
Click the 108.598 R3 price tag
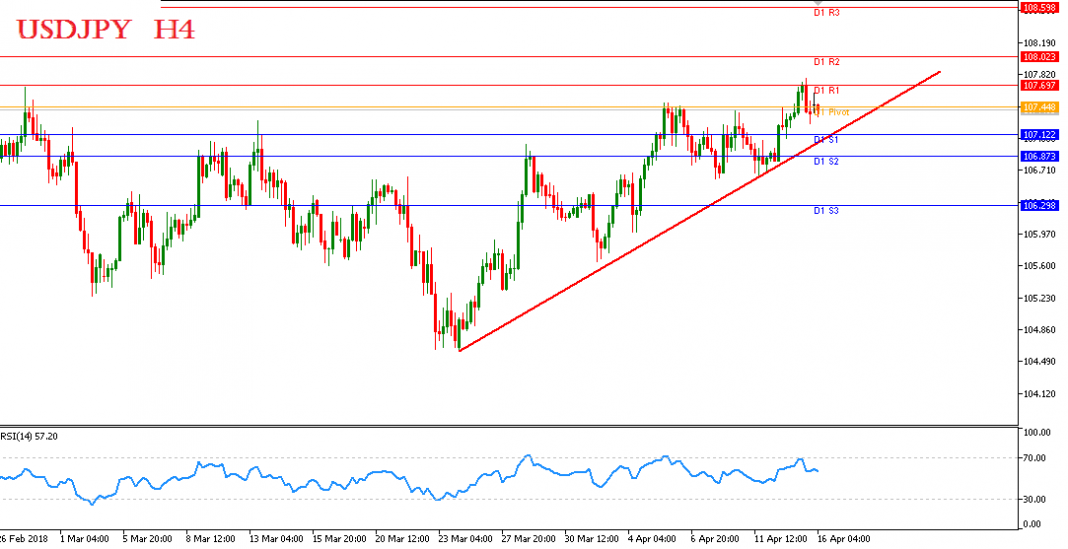(x=1039, y=8)
